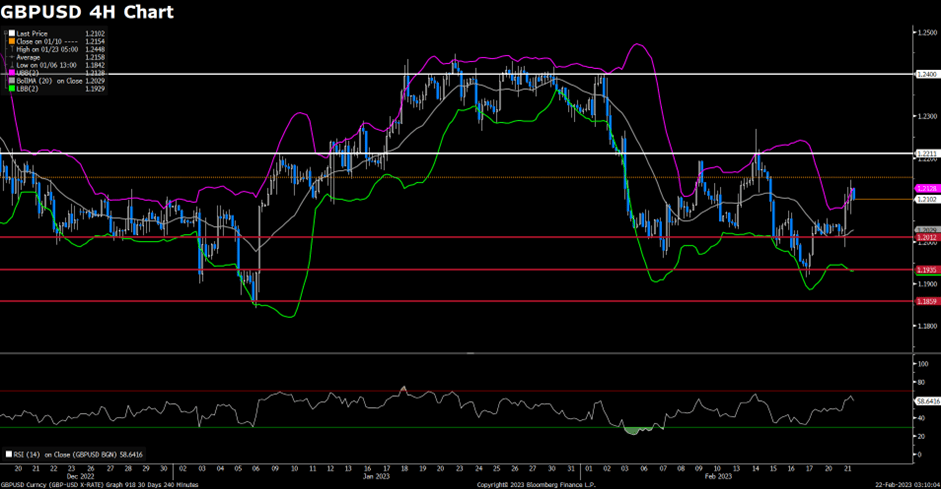Collapse the legend tree at Last Price
Screen dimensions: 941x489
click(x=4, y=33)
